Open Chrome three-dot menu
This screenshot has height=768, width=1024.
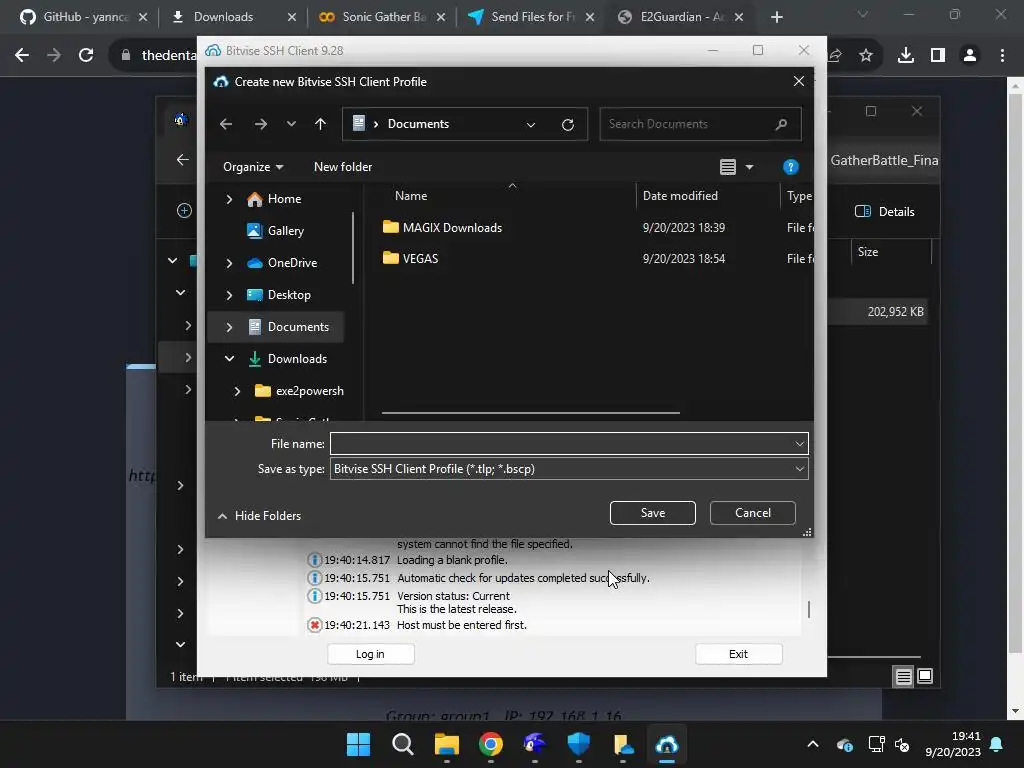tap(1002, 56)
